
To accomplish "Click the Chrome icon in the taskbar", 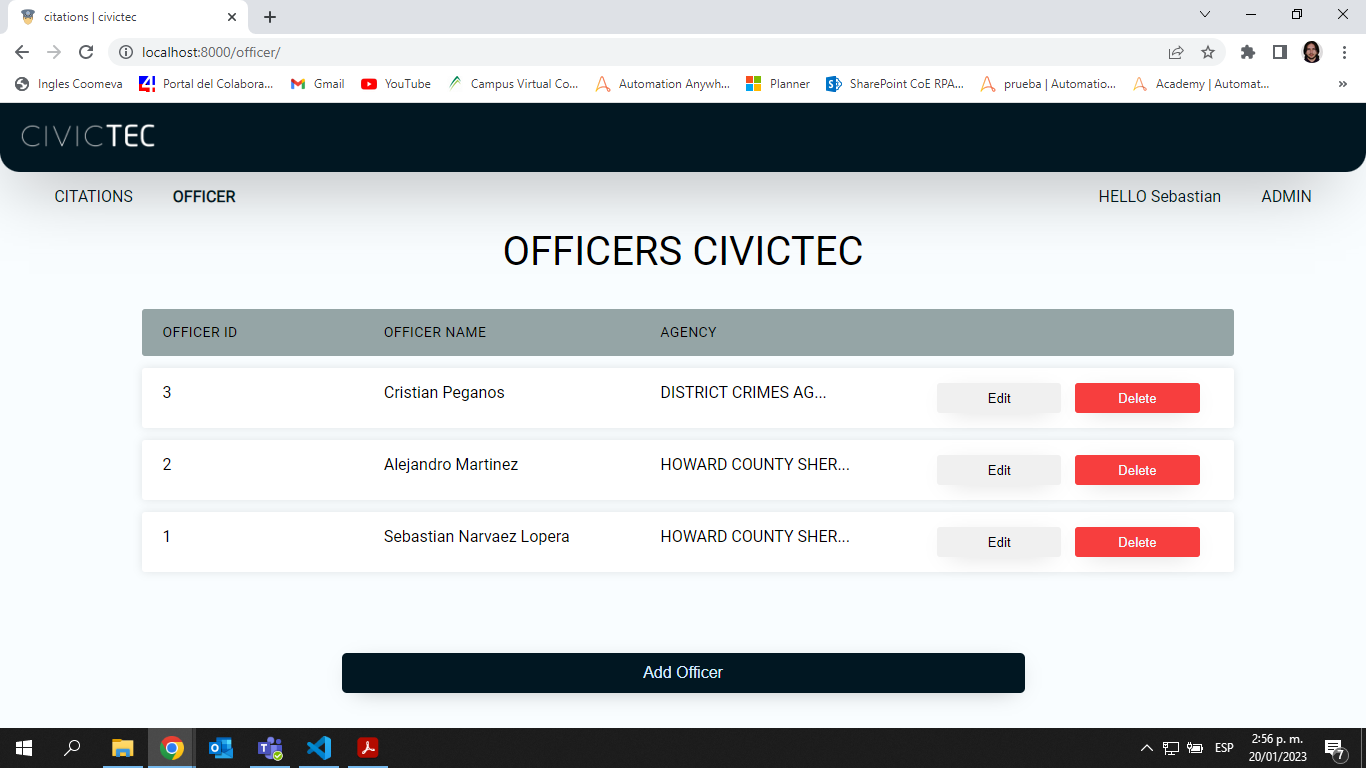I will coord(172,748).
